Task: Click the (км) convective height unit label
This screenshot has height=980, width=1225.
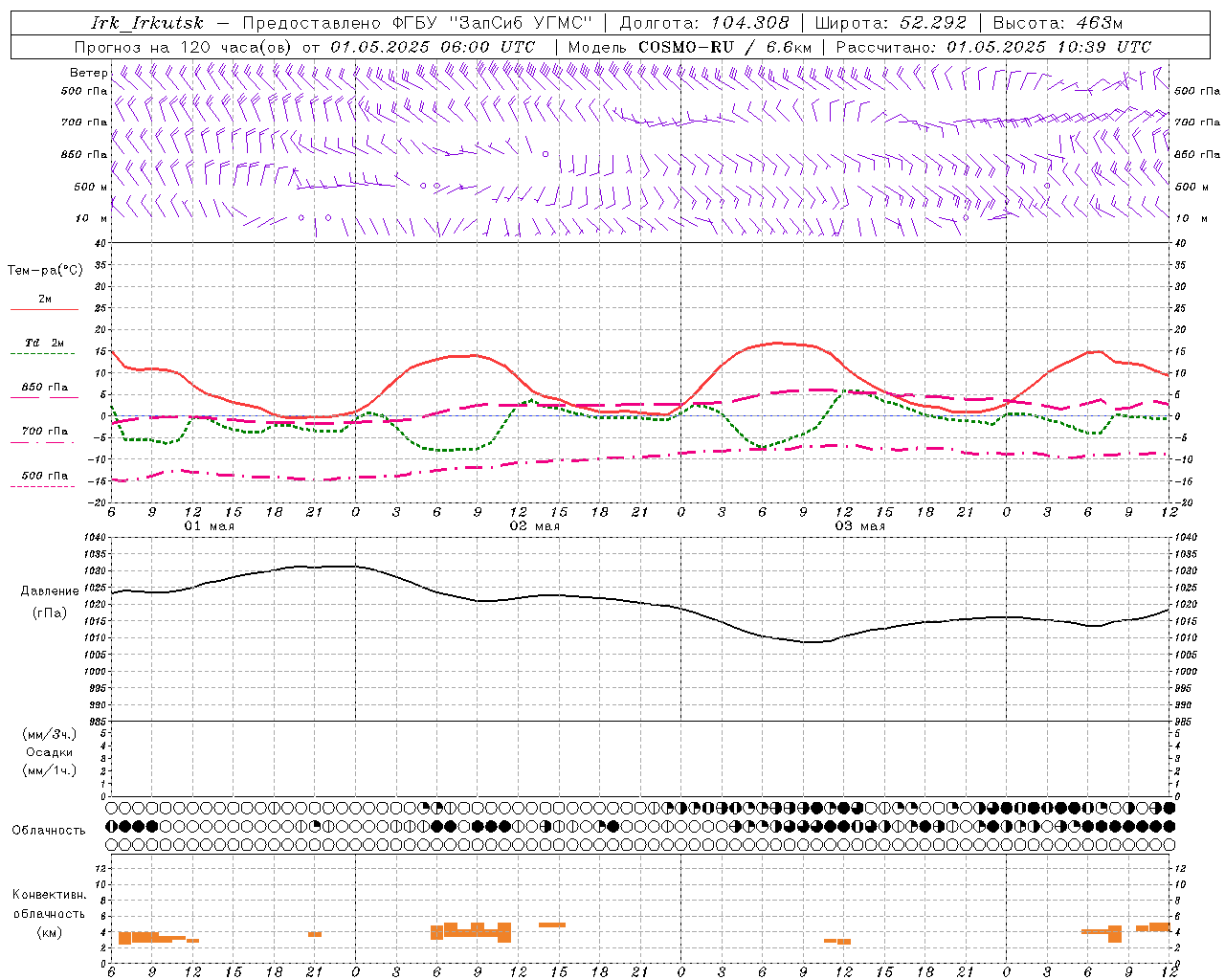Action: pos(50,932)
